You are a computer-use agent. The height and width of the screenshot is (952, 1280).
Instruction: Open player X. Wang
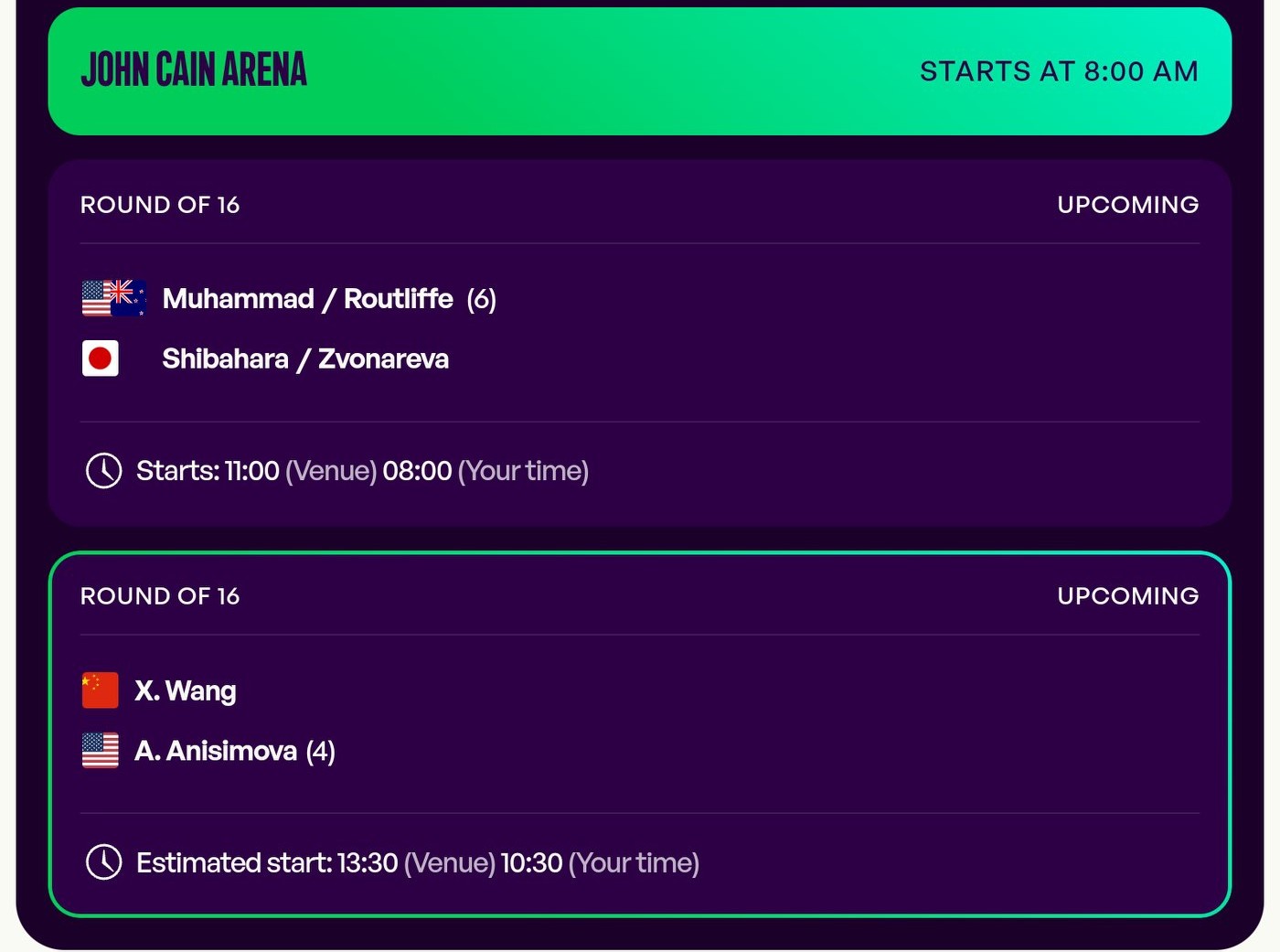tap(186, 690)
